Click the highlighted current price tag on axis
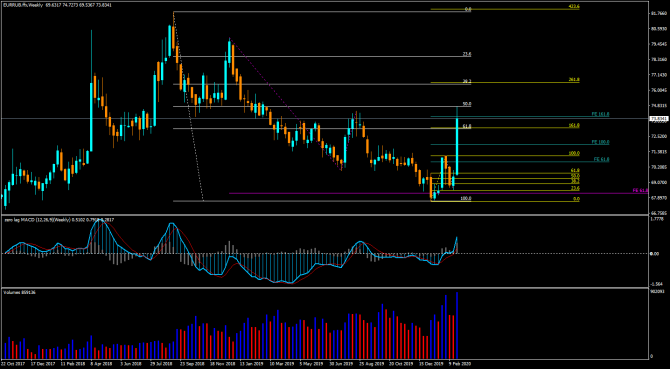The image size is (670, 369). pos(657,118)
